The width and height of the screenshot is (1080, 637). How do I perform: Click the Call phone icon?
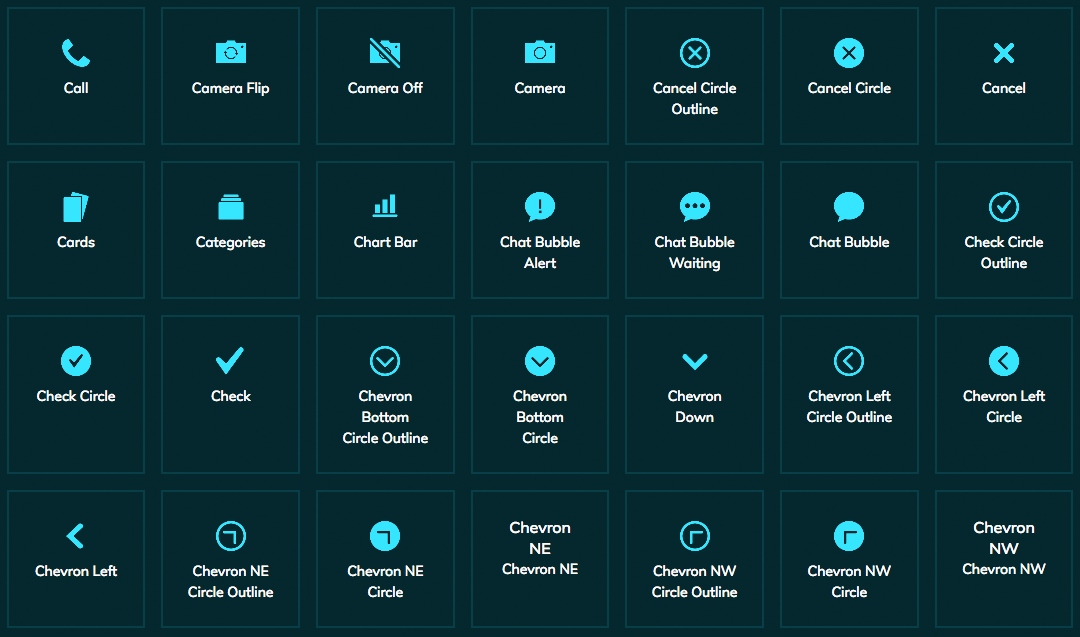coord(76,53)
